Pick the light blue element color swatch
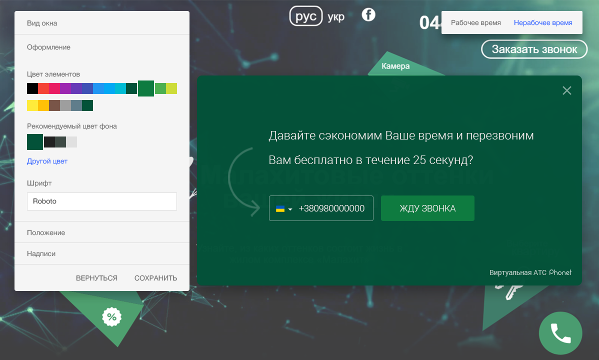Screen dimensions: 599x360 (x=110, y=88)
